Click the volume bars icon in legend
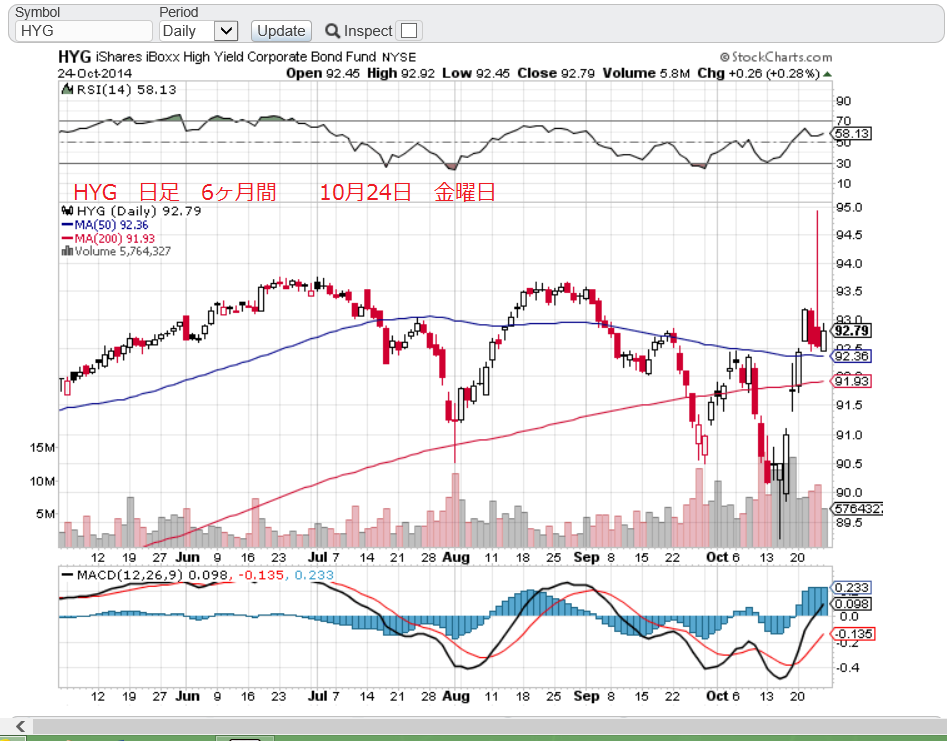Screen dimensions: 947x741 coord(67,251)
